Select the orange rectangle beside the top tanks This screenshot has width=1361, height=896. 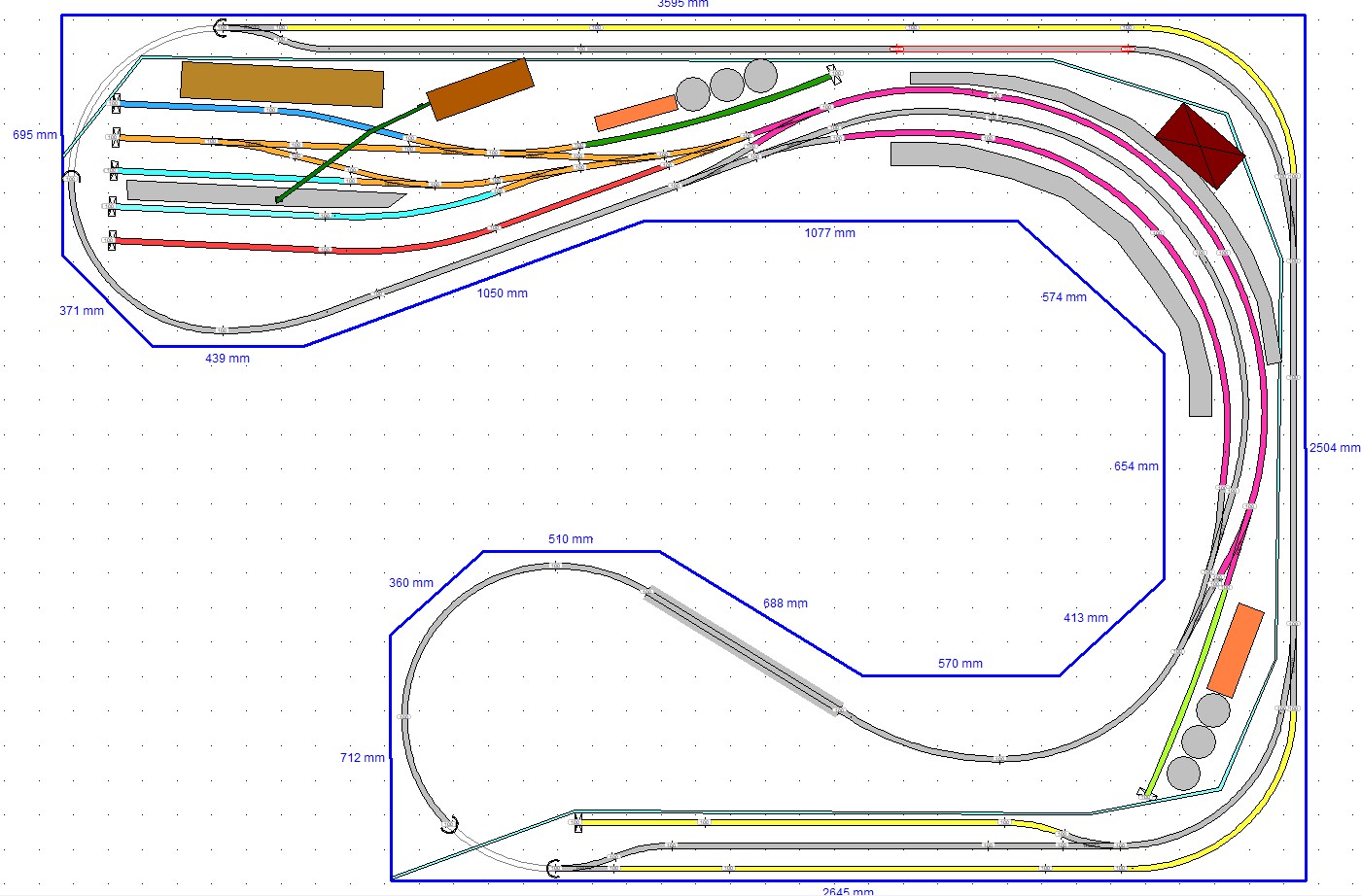[637, 114]
